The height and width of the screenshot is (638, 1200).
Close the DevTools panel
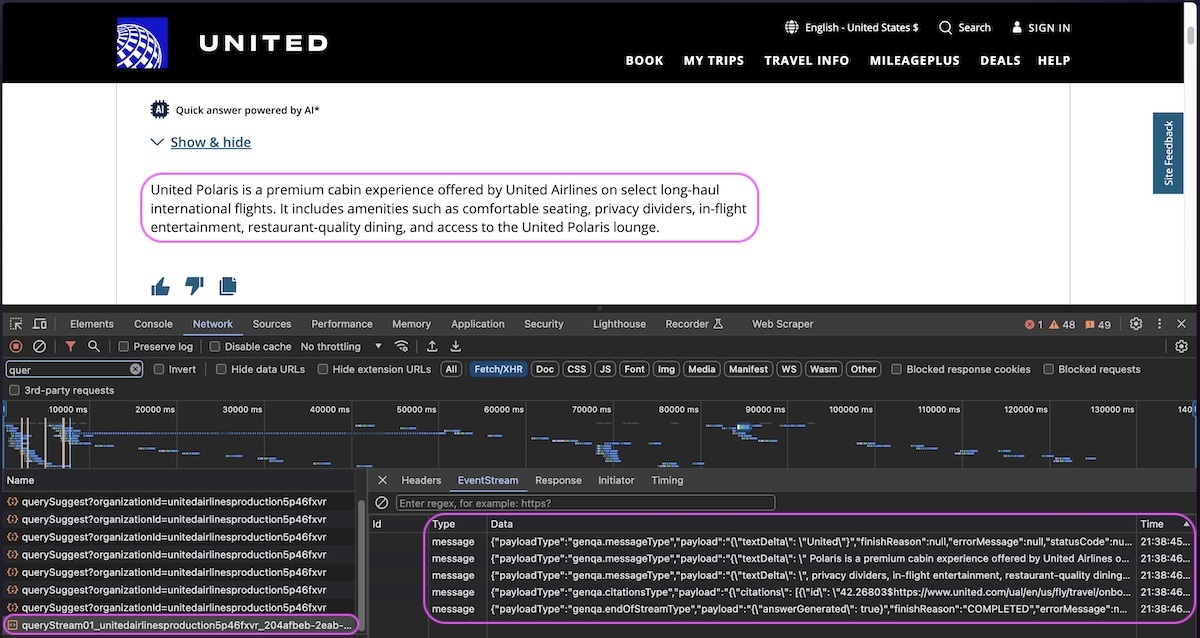[x=1182, y=324]
